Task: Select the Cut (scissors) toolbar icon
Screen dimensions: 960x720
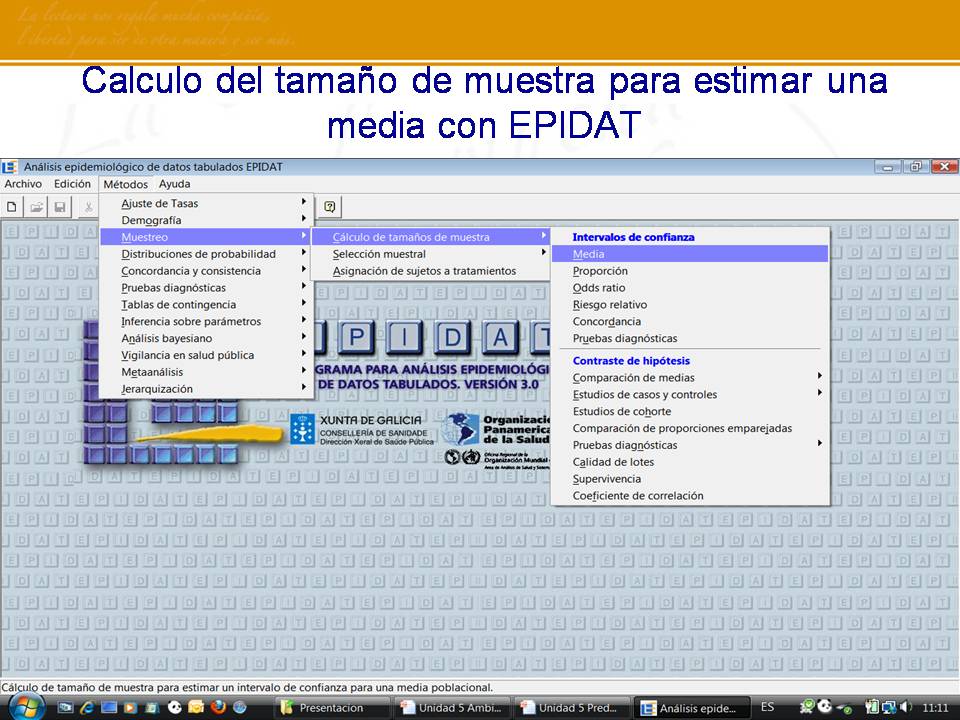Action: pos(88,207)
